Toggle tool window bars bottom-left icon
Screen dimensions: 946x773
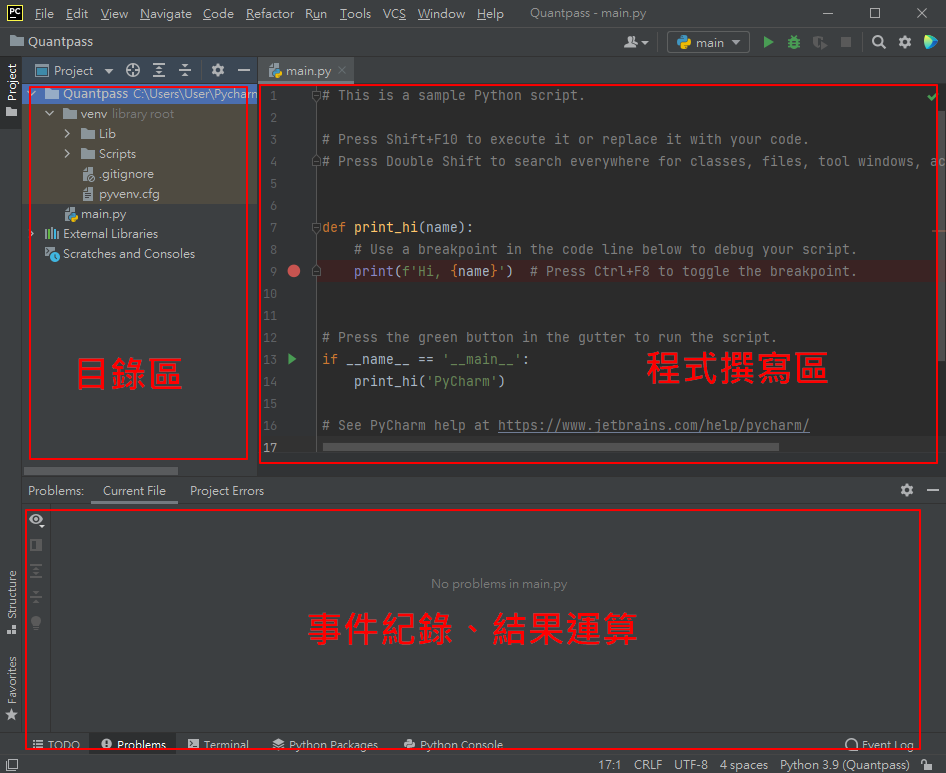click(x=11, y=765)
